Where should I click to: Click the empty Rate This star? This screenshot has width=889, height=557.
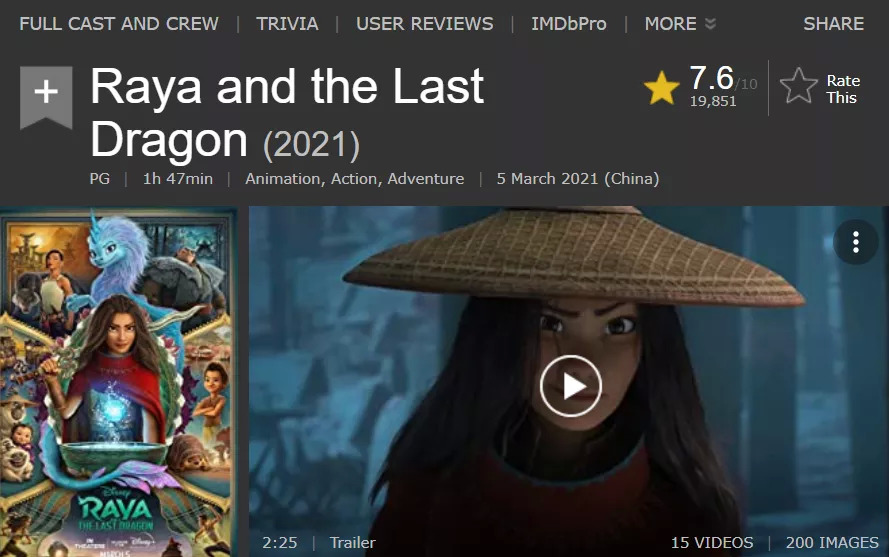click(x=799, y=86)
